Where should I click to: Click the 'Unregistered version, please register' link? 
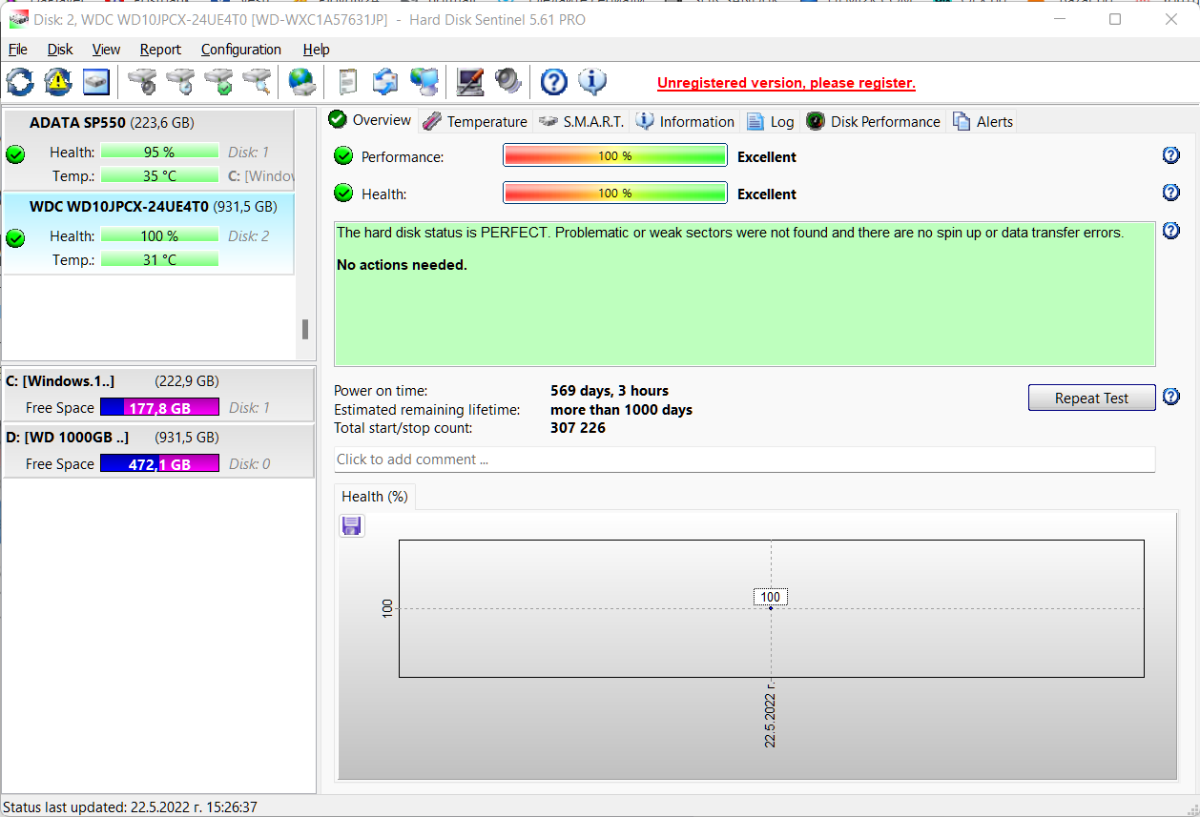[x=786, y=83]
